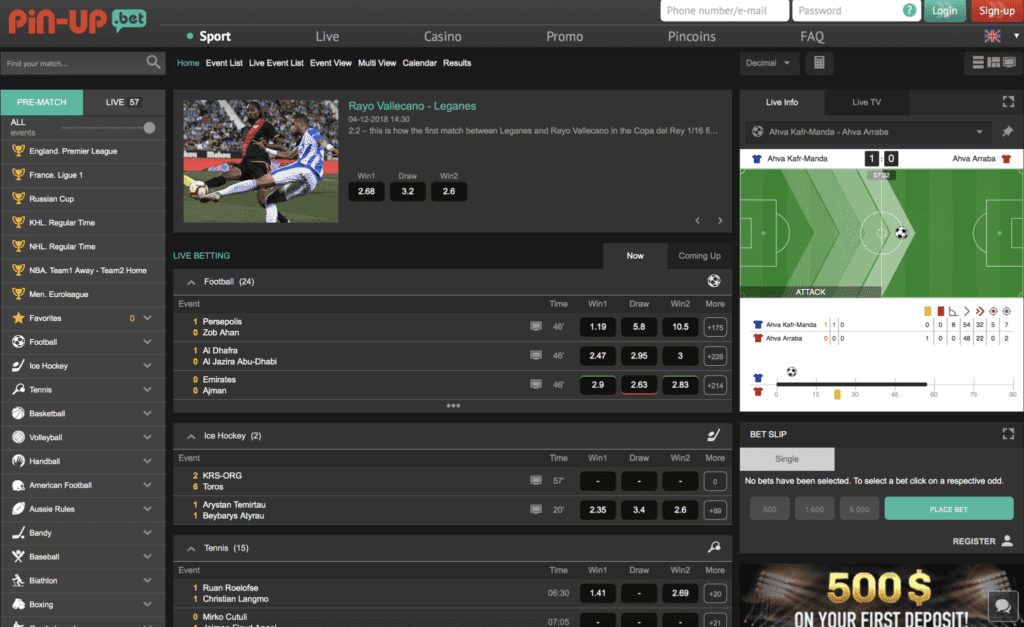Select the Single bet slip tab
The height and width of the screenshot is (627, 1024).
(x=787, y=458)
